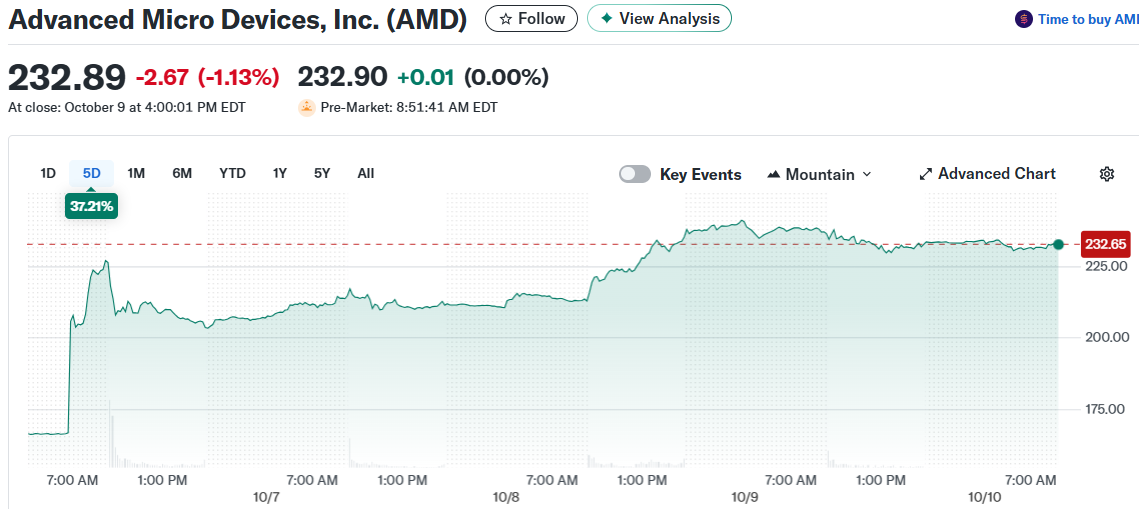Click the Time to buy AMD icon
The height and width of the screenshot is (509, 1139).
click(1023, 19)
